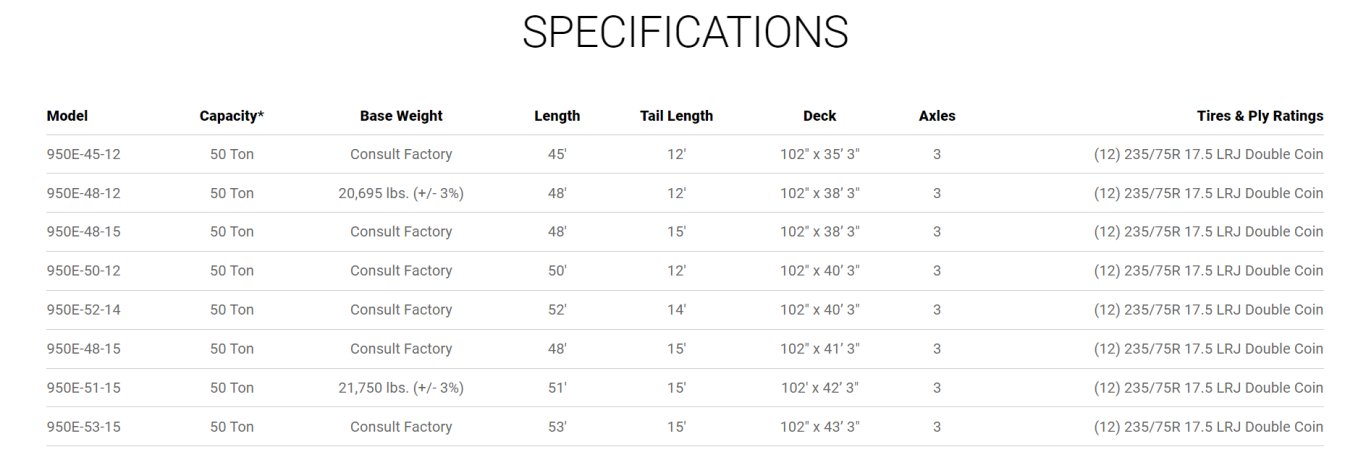Click the Capacity* column header
The image size is (1366, 465).
231,116
